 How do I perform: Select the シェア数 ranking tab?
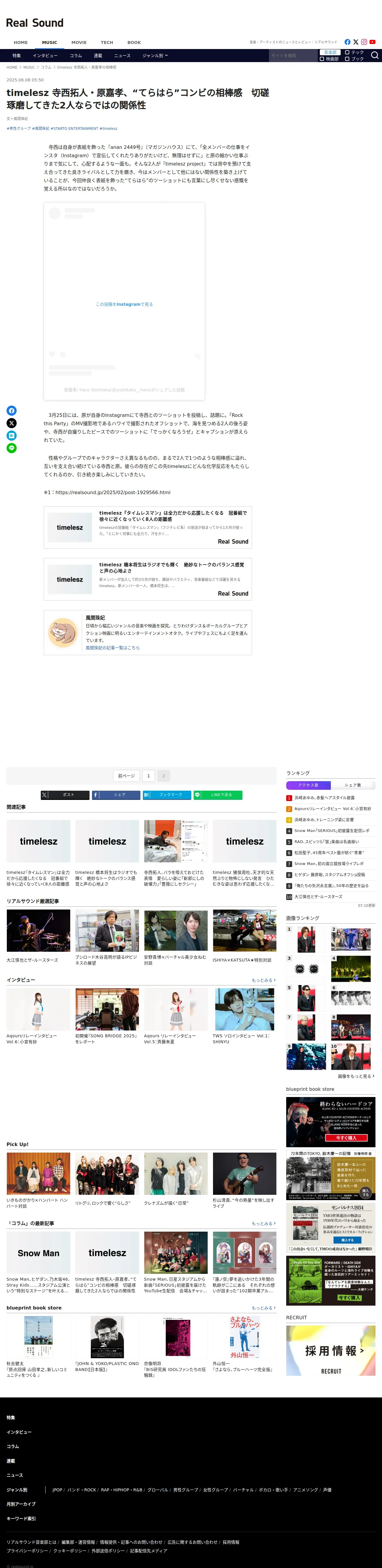353,785
